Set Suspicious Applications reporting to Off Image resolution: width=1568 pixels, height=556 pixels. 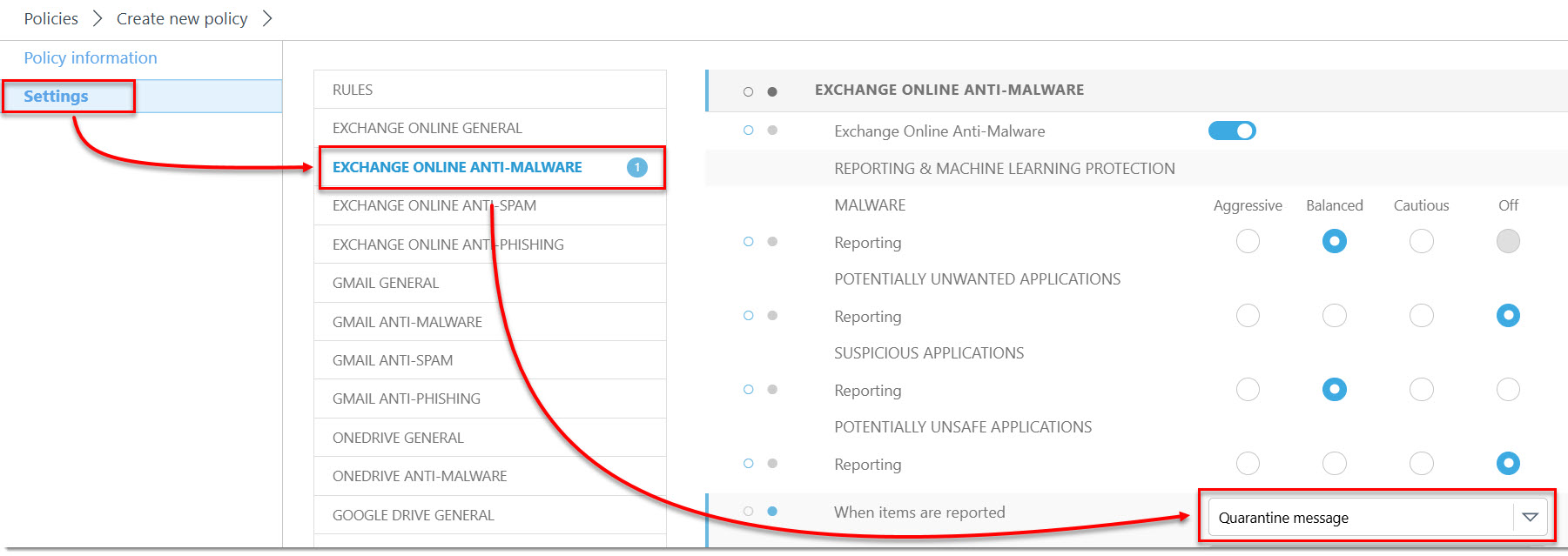point(1509,389)
